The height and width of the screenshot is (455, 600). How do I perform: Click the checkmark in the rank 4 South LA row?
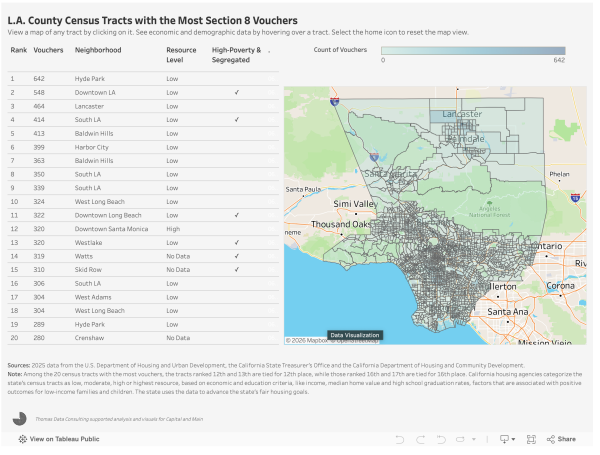(x=237, y=120)
